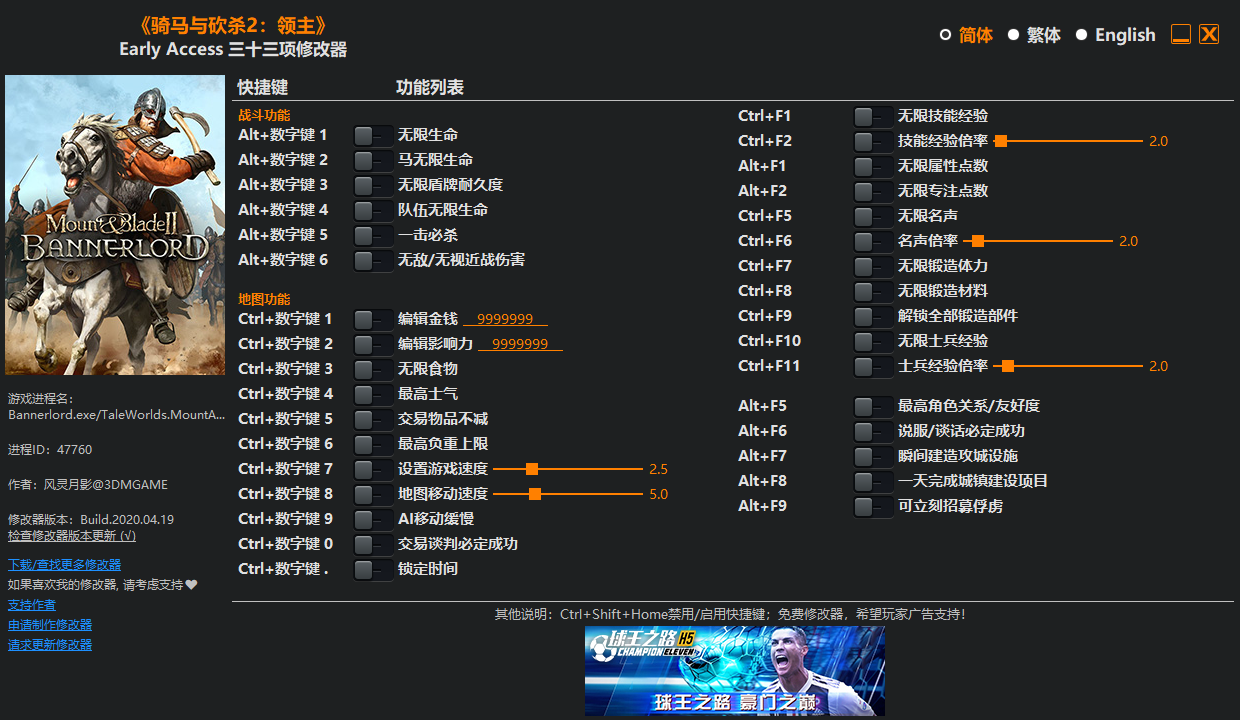
Task: Open the 支持作者 link
Action: tap(31, 604)
